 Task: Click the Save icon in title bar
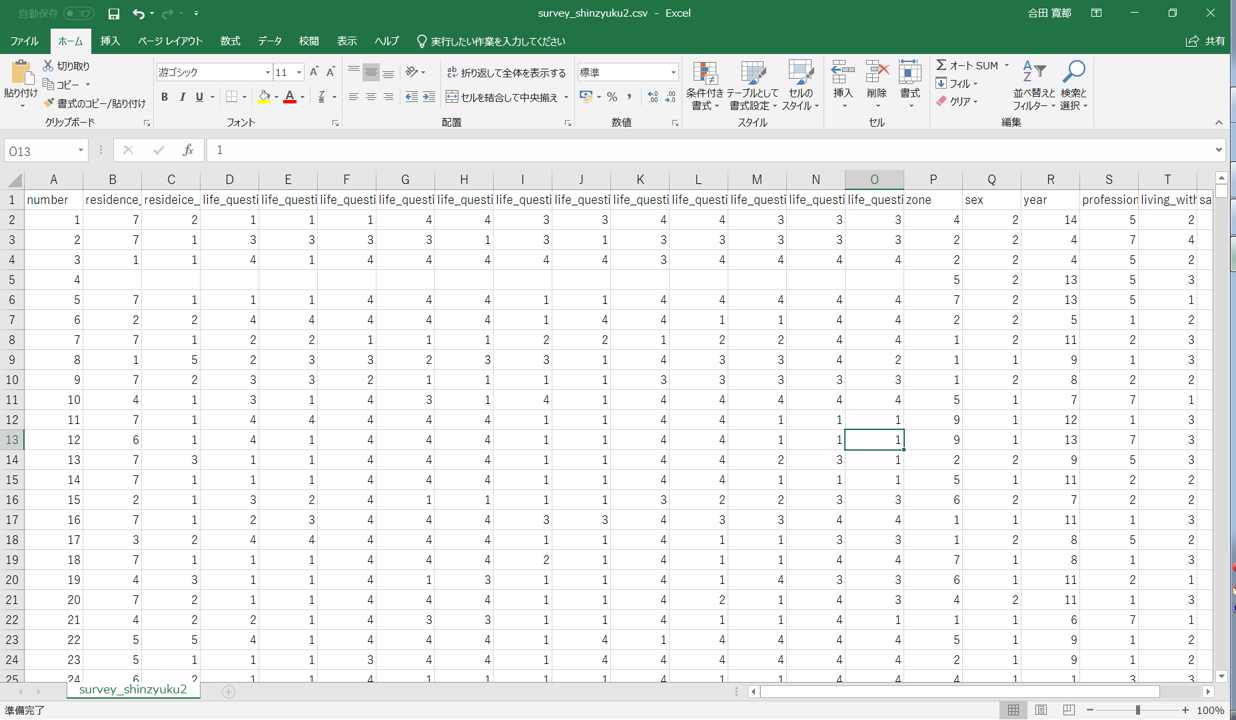pyautogui.click(x=113, y=14)
